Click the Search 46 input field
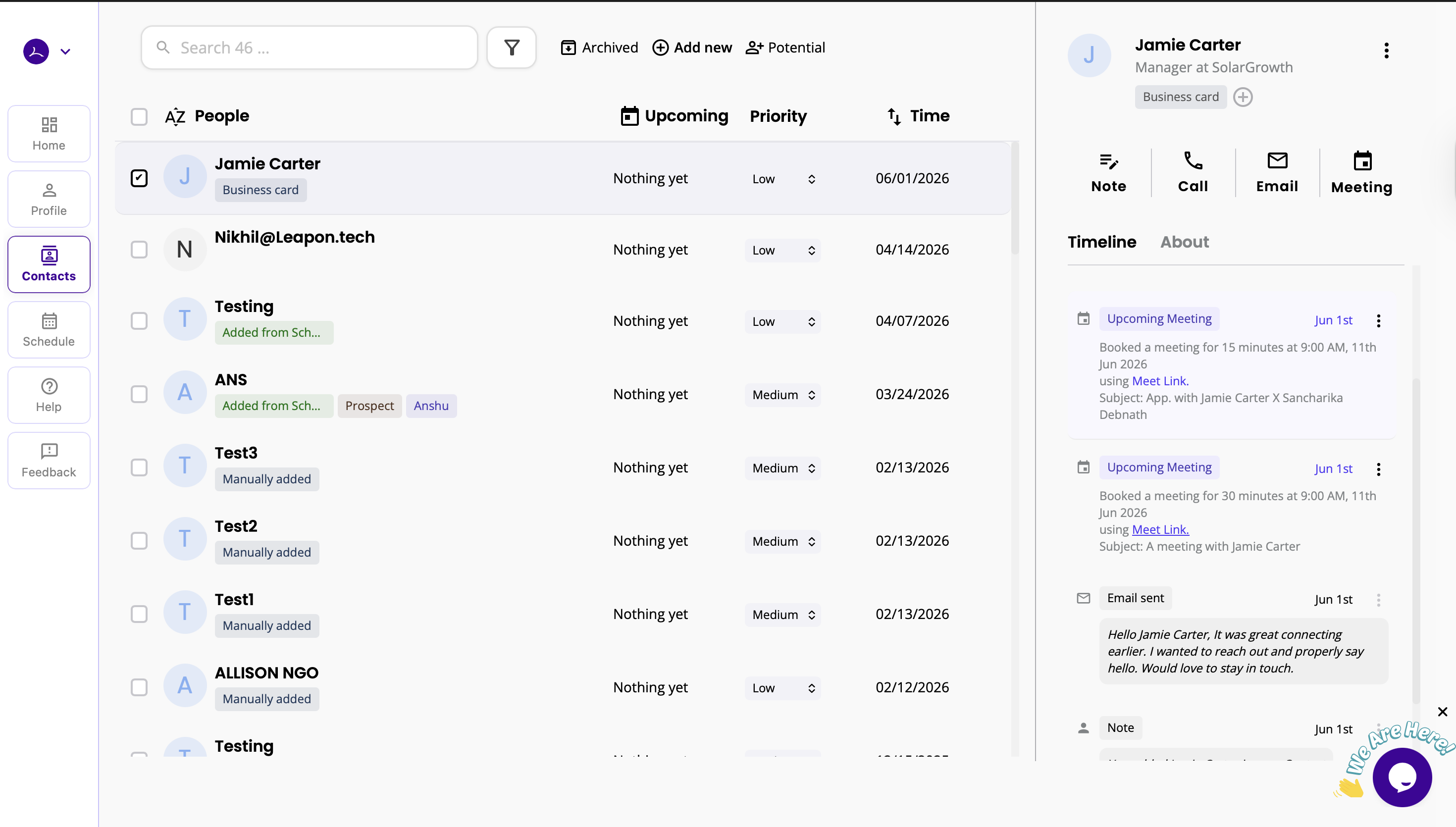1456x827 pixels. (310, 48)
